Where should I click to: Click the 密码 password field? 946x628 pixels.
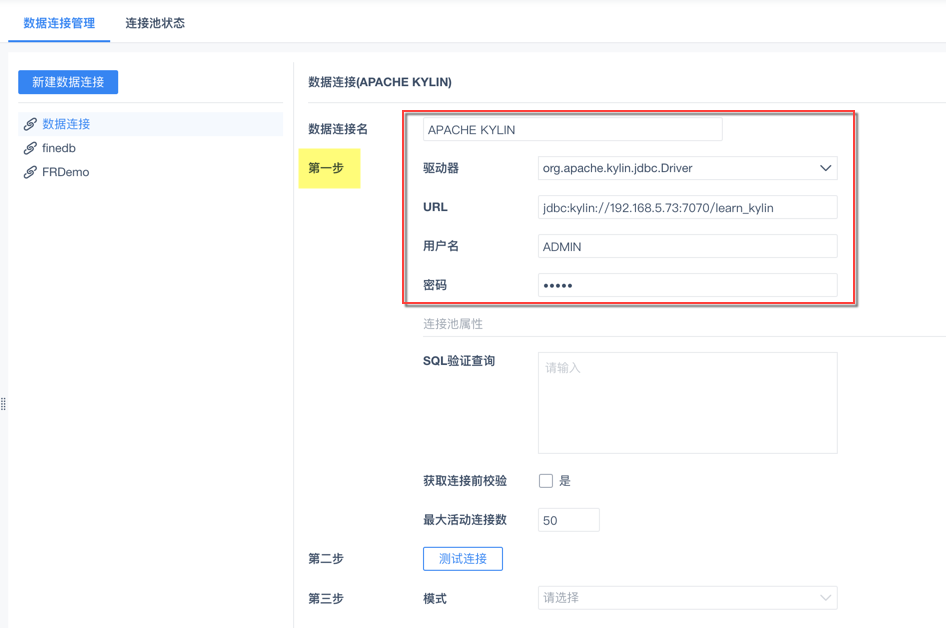coord(687,285)
